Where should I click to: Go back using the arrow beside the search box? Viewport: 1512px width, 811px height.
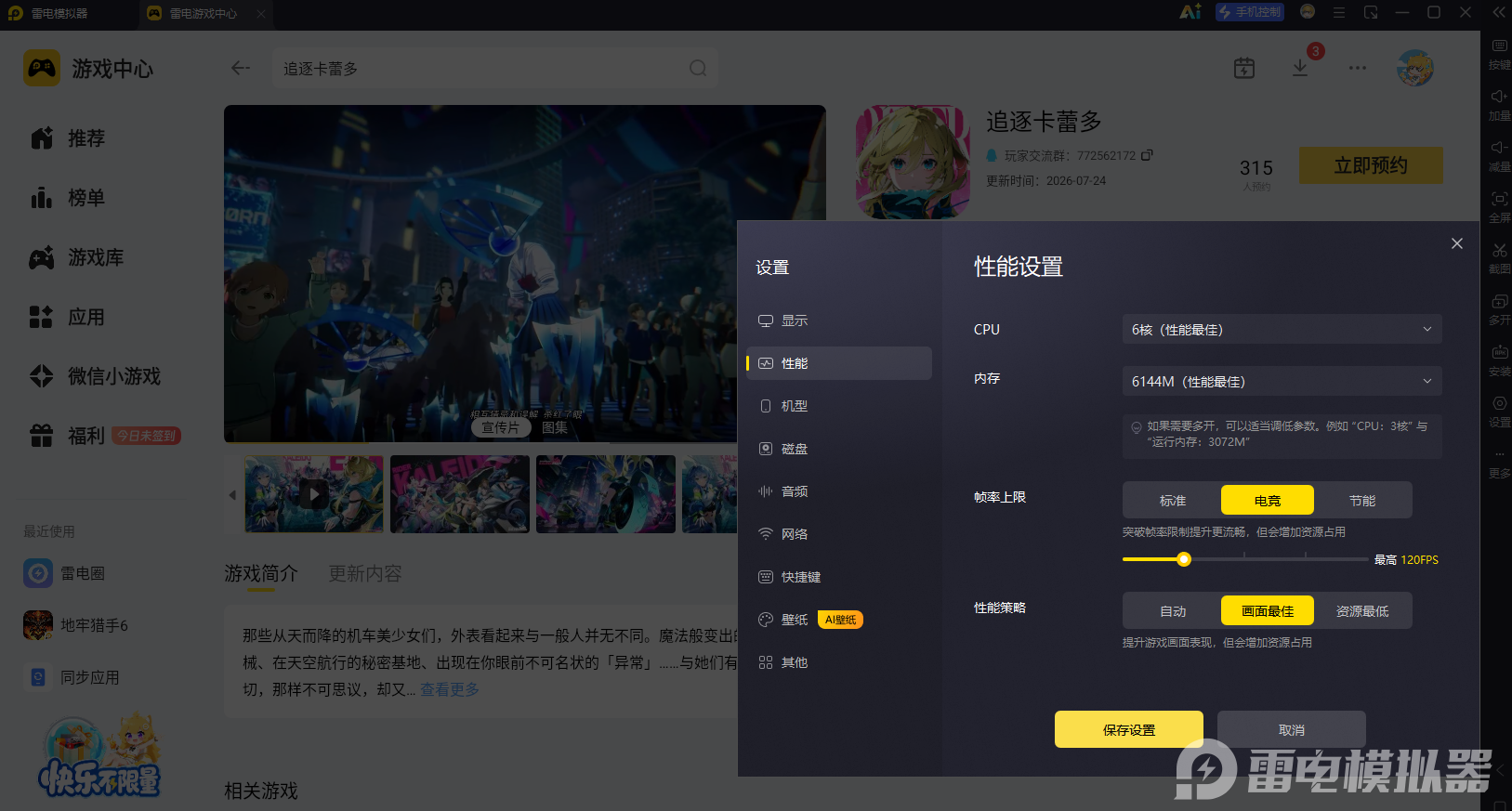(x=241, y=68)
